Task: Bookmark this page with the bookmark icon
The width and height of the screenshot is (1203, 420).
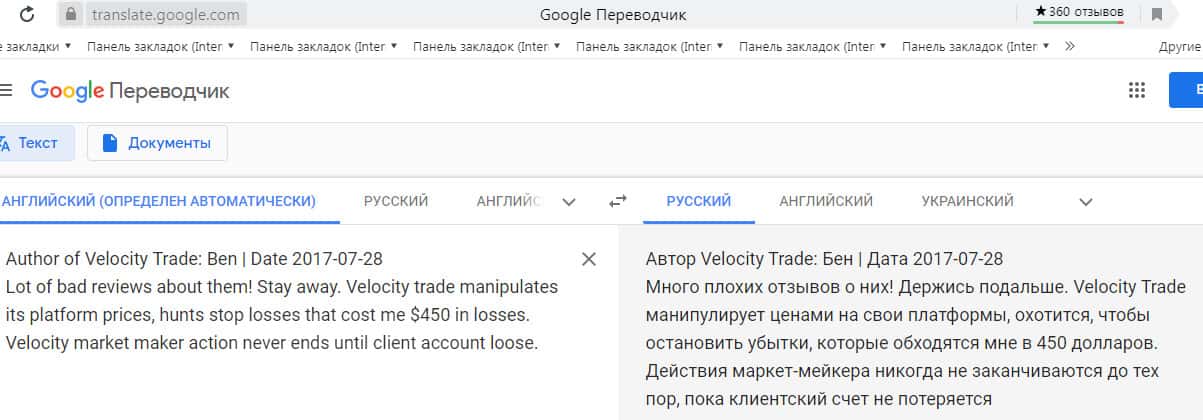Action: [1157, 14]
